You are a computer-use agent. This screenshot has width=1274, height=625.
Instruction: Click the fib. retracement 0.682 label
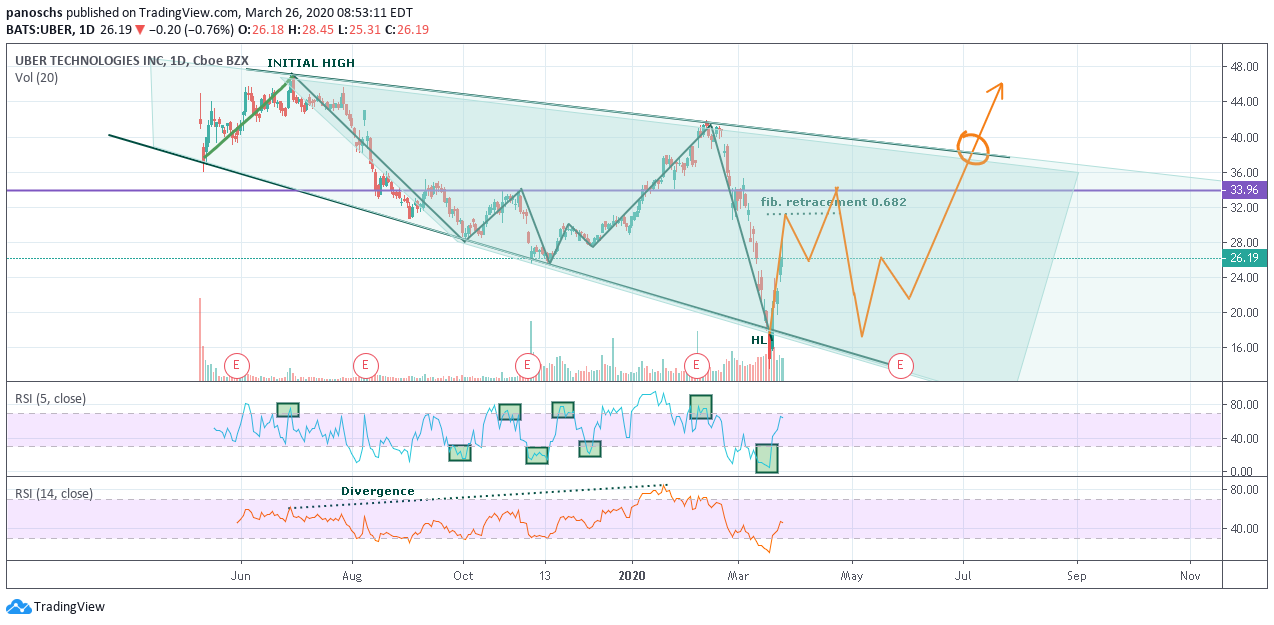833,202
